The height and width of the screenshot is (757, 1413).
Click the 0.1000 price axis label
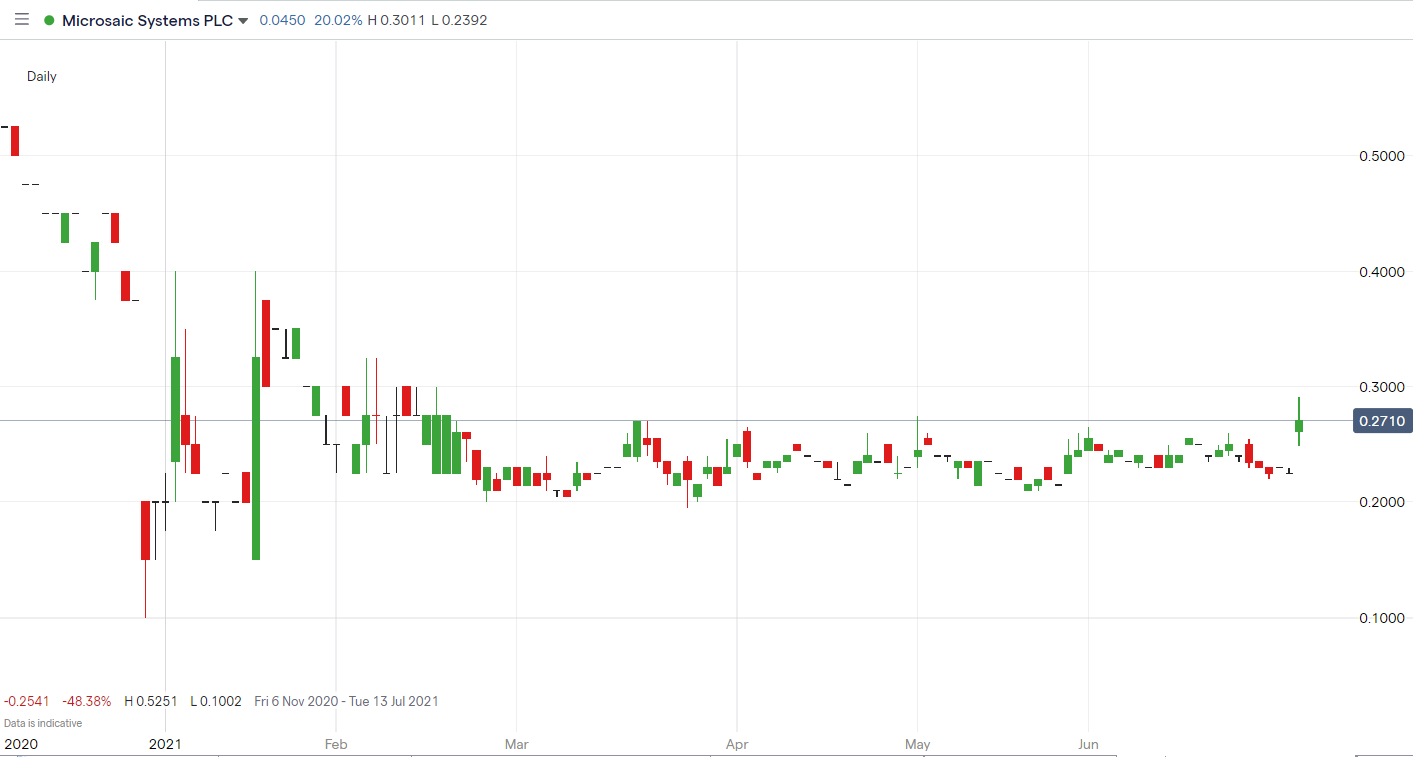[x=1381, y=618]
